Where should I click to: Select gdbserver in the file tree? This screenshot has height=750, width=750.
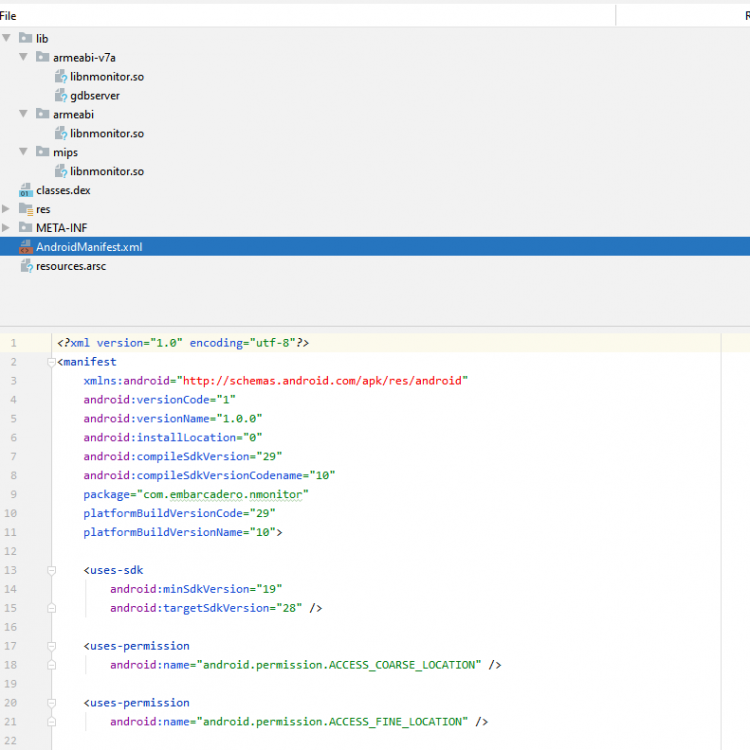[x=95, y=96]
